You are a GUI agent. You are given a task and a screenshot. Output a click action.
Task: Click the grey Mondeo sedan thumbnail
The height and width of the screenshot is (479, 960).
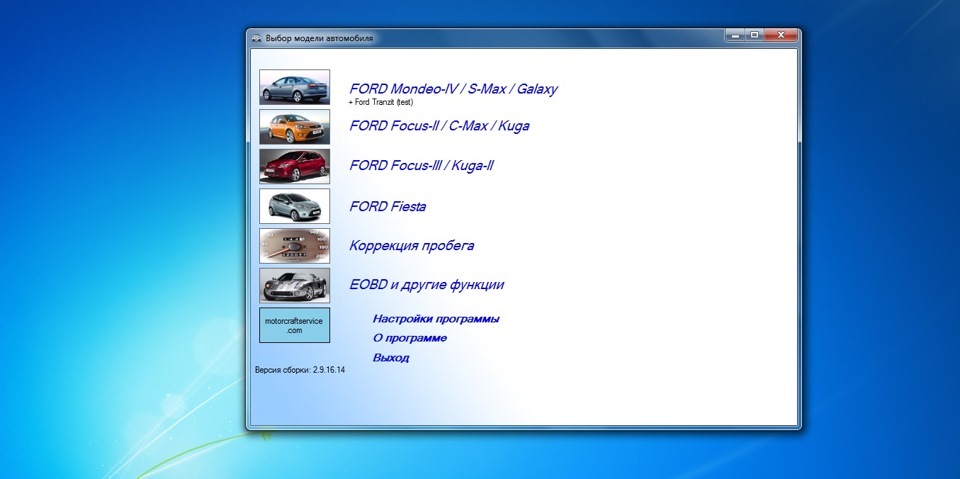point(294,87)
